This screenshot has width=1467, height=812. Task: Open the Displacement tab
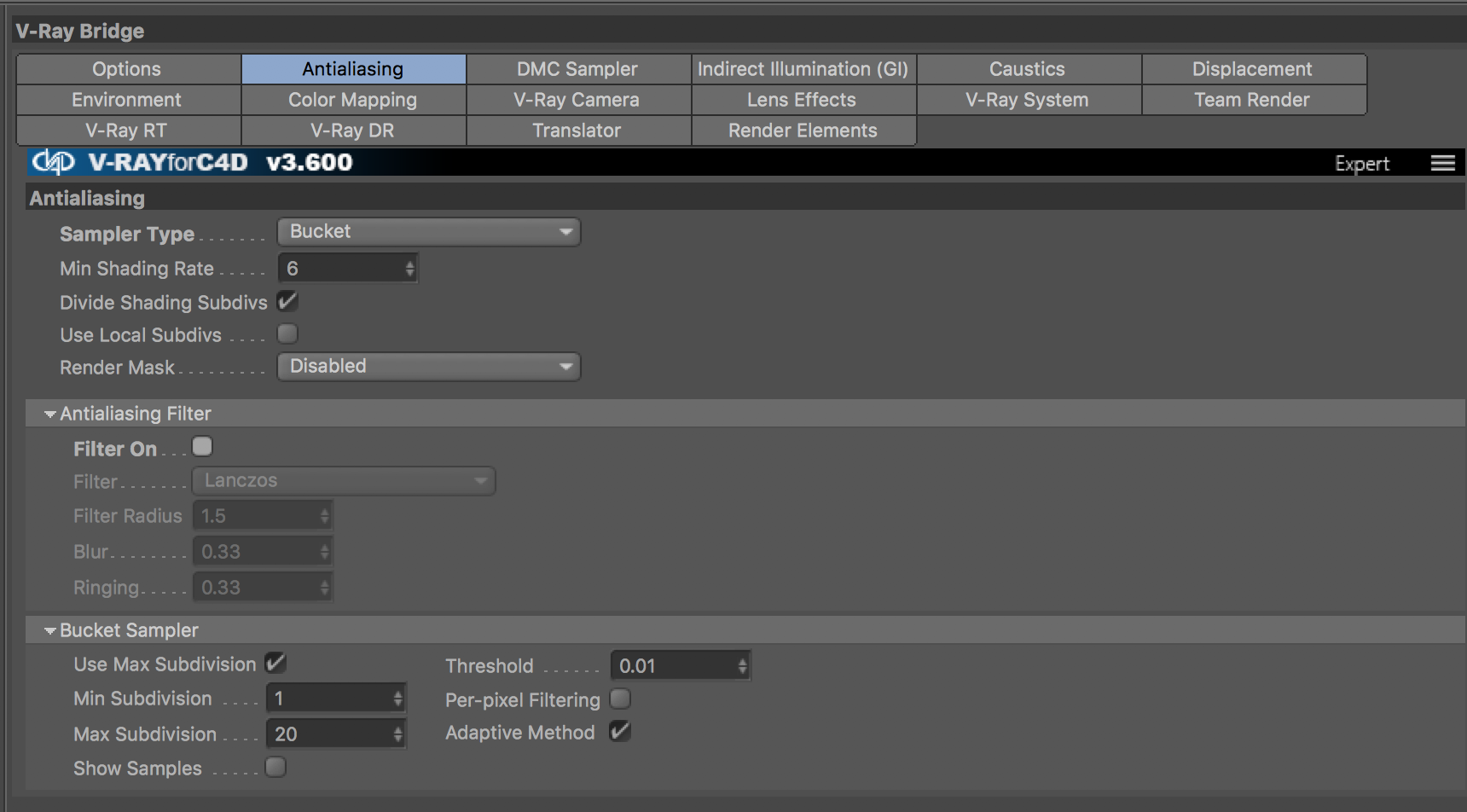1254,69
